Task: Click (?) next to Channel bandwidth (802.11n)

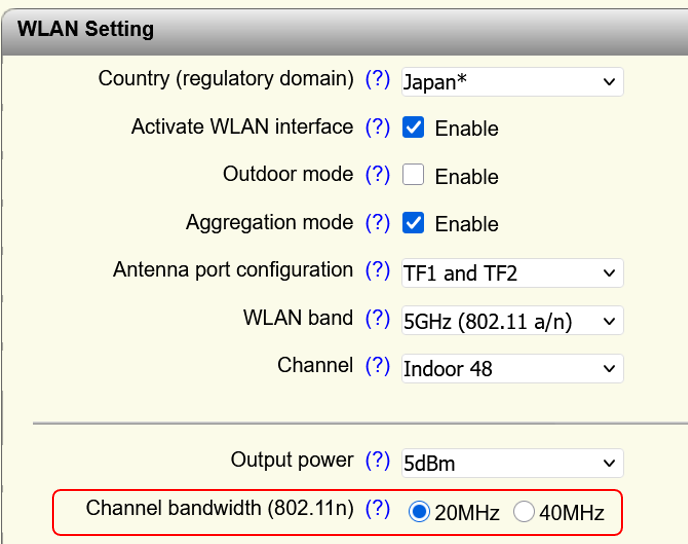Action: pyautogui.click(x=377, y=509)
